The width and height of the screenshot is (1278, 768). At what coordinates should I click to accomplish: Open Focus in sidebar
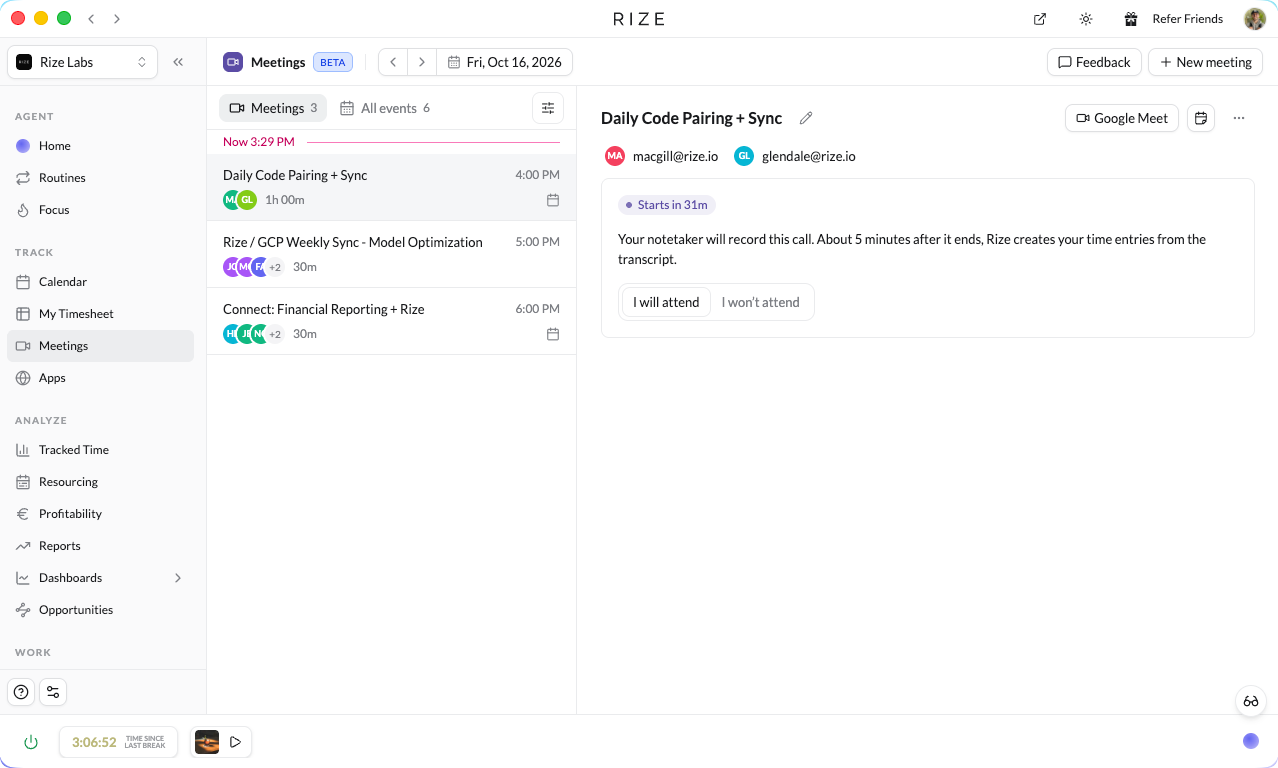pos(100,210)
